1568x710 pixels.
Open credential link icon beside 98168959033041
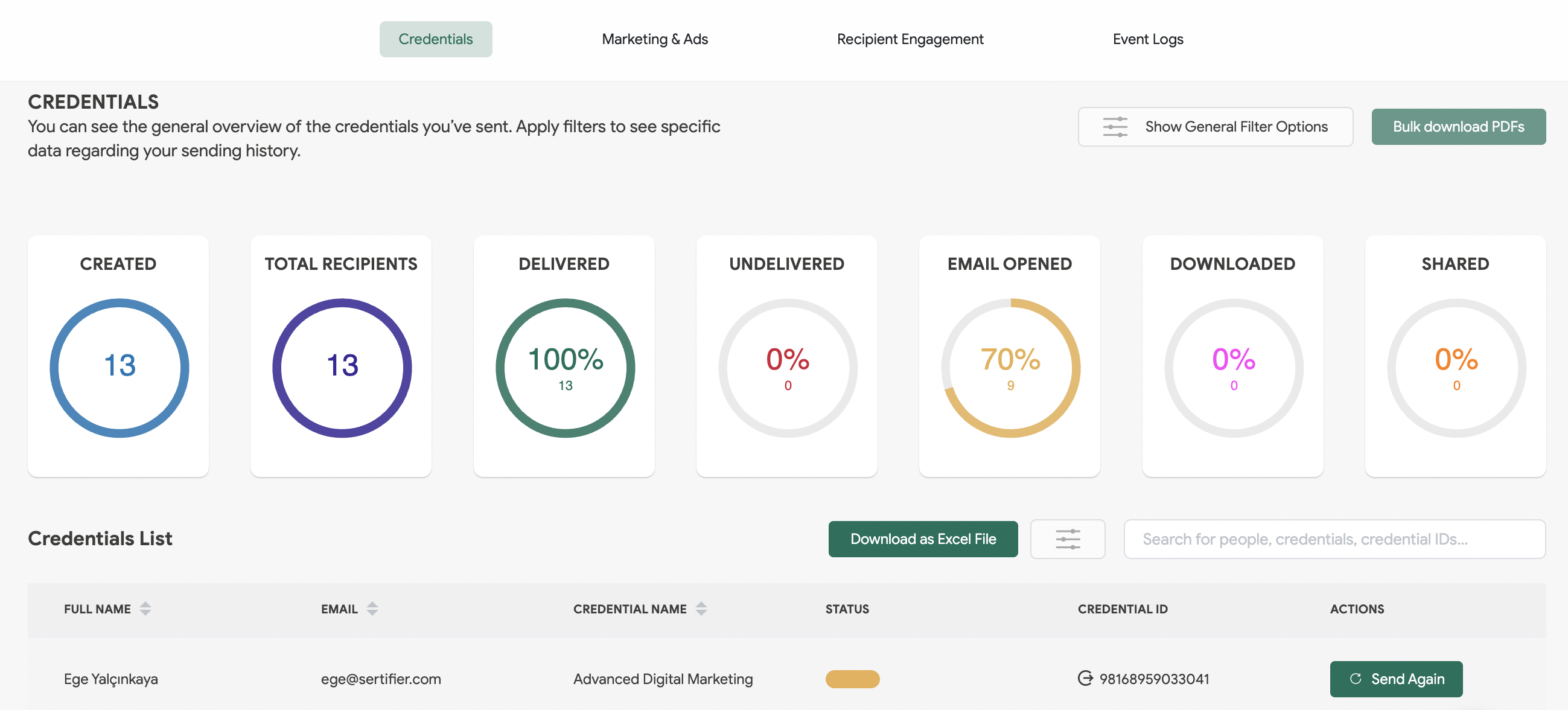[1084, 678]
